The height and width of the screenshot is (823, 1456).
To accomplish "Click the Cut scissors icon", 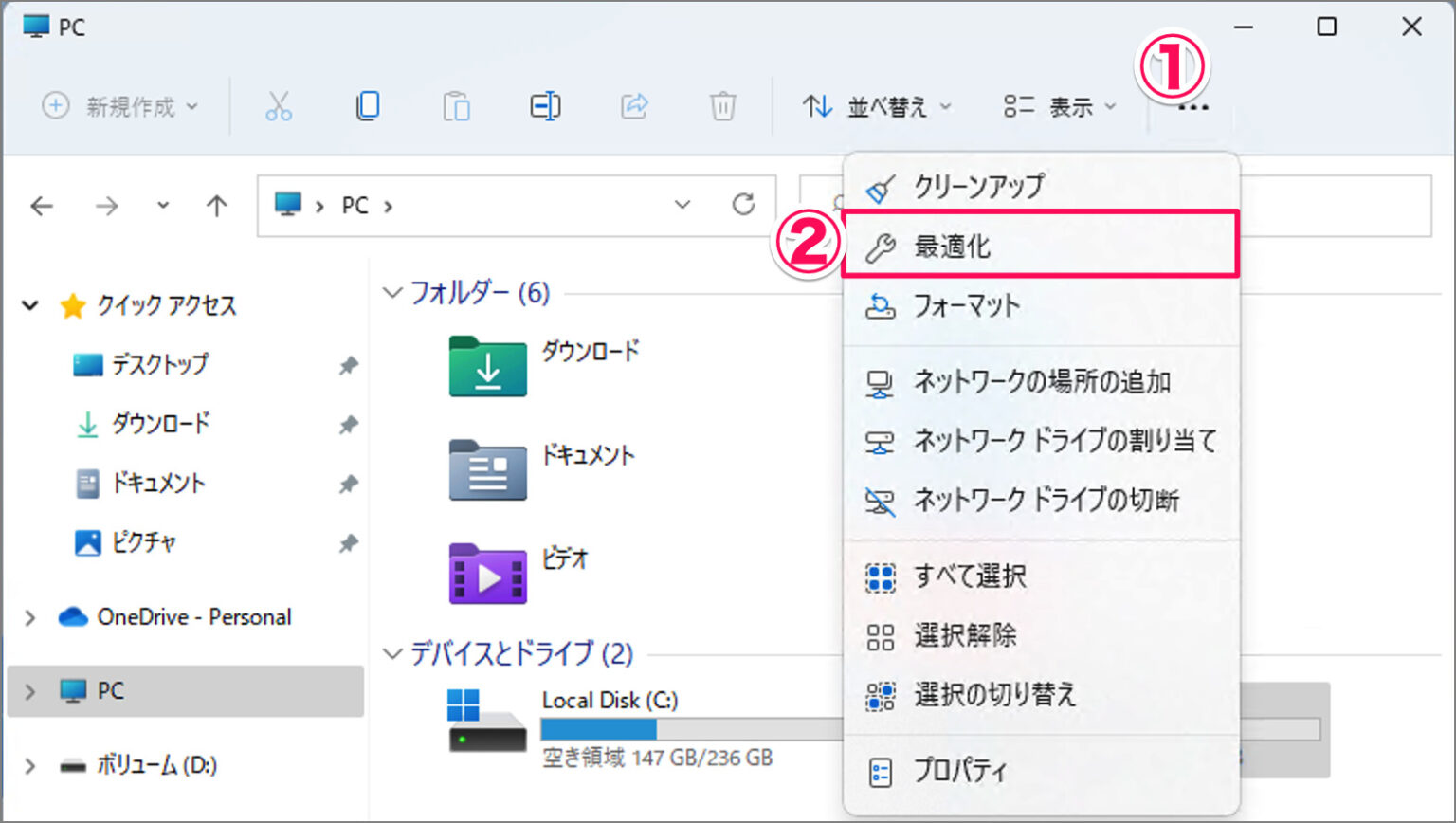I will [x=279, y=105].
